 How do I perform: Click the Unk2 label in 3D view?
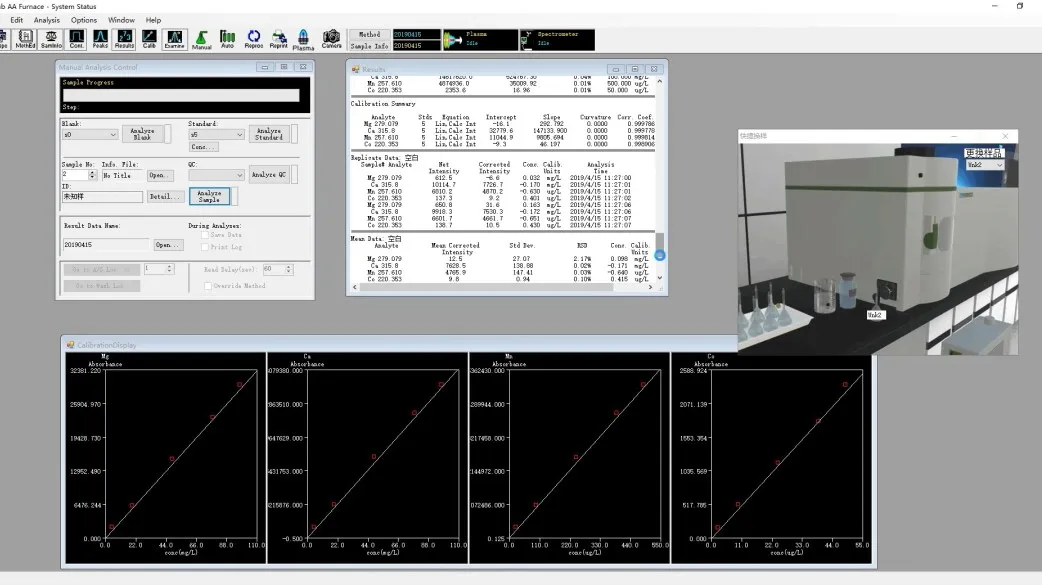875,315
